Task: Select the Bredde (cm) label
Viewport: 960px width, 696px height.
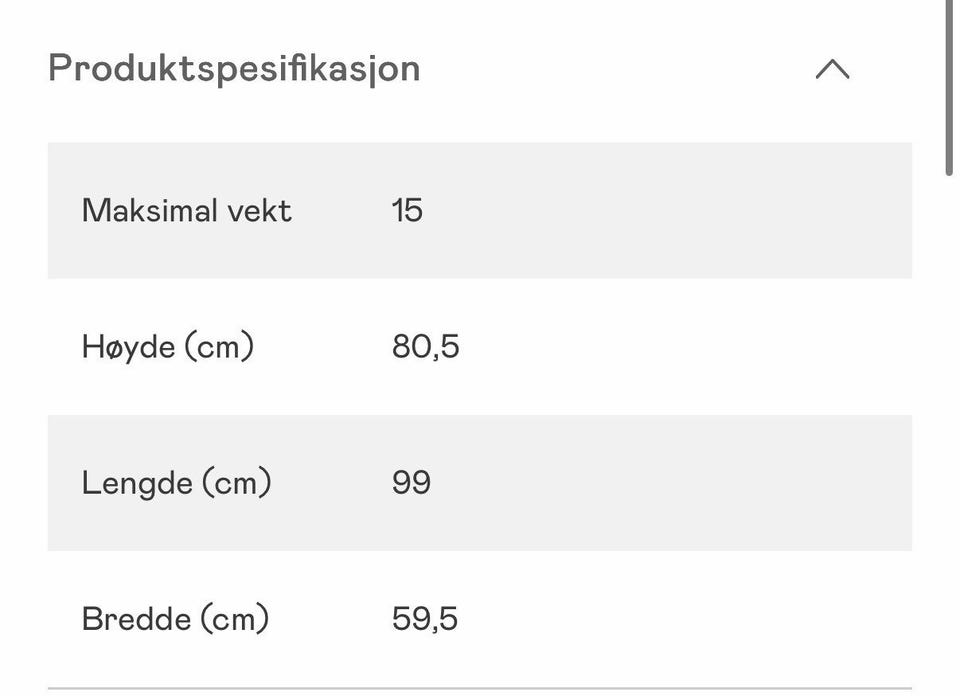Action: [x=175, y=619]
